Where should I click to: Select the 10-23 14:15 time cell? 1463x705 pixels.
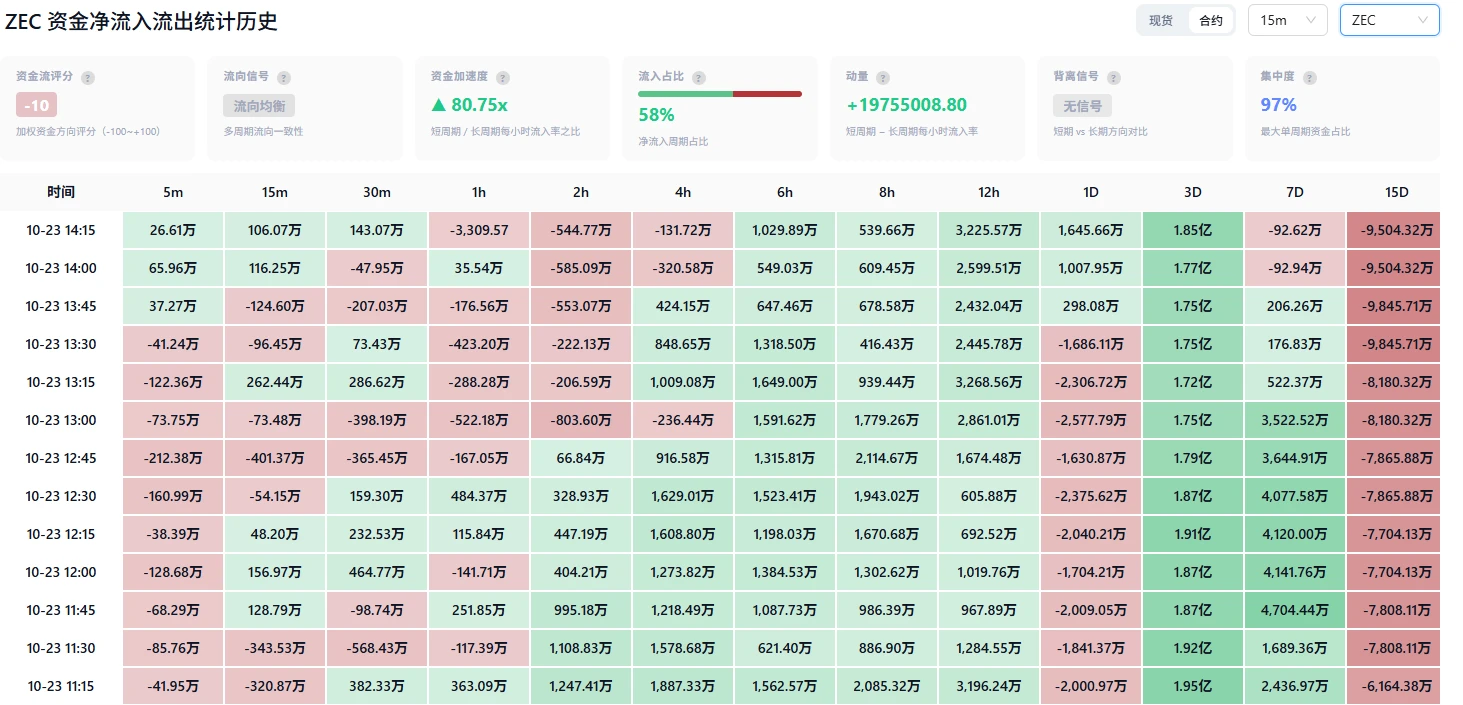(x=61, y=230)
